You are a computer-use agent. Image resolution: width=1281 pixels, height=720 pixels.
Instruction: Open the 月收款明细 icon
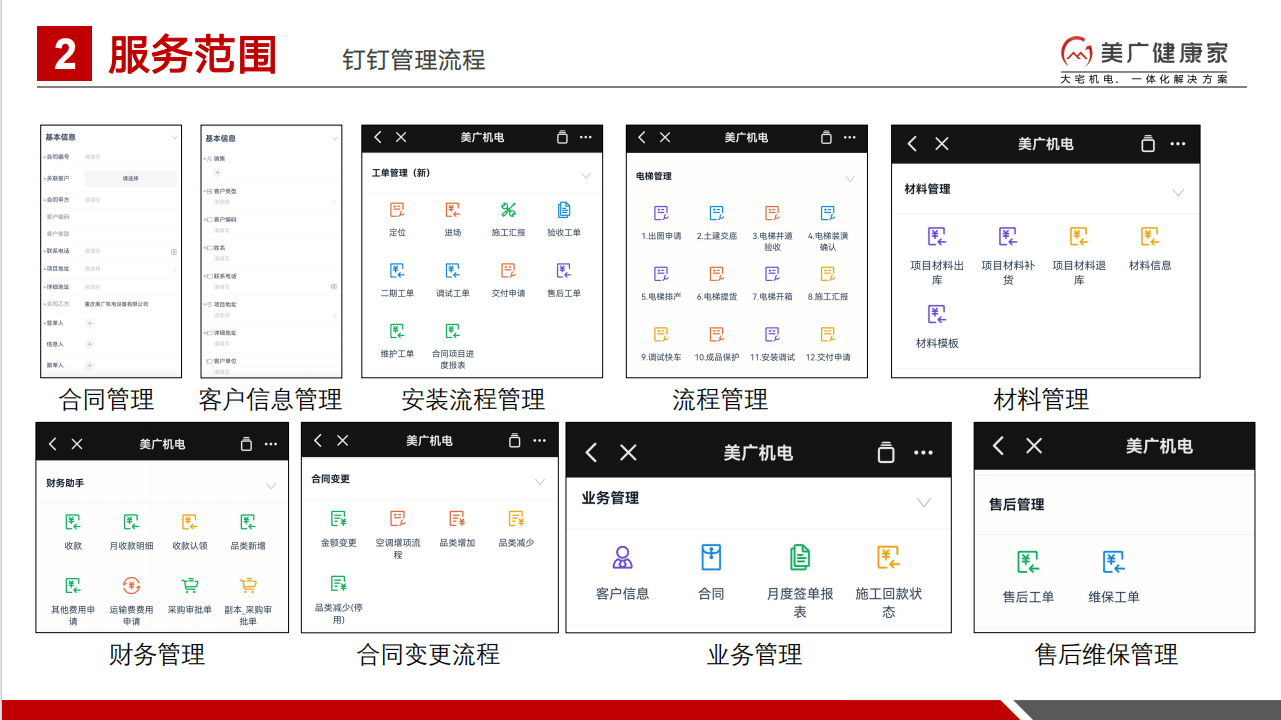point(131,522)
